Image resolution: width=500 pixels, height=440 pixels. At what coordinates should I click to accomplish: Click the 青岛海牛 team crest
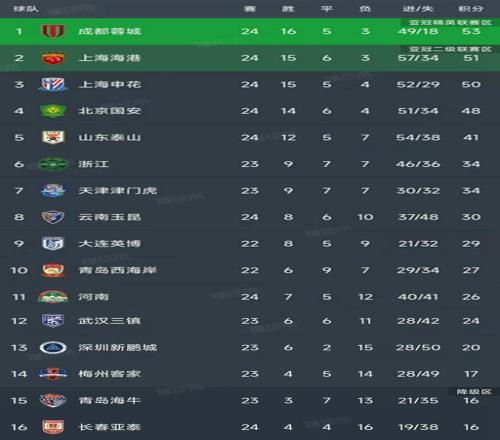point(53,400)
